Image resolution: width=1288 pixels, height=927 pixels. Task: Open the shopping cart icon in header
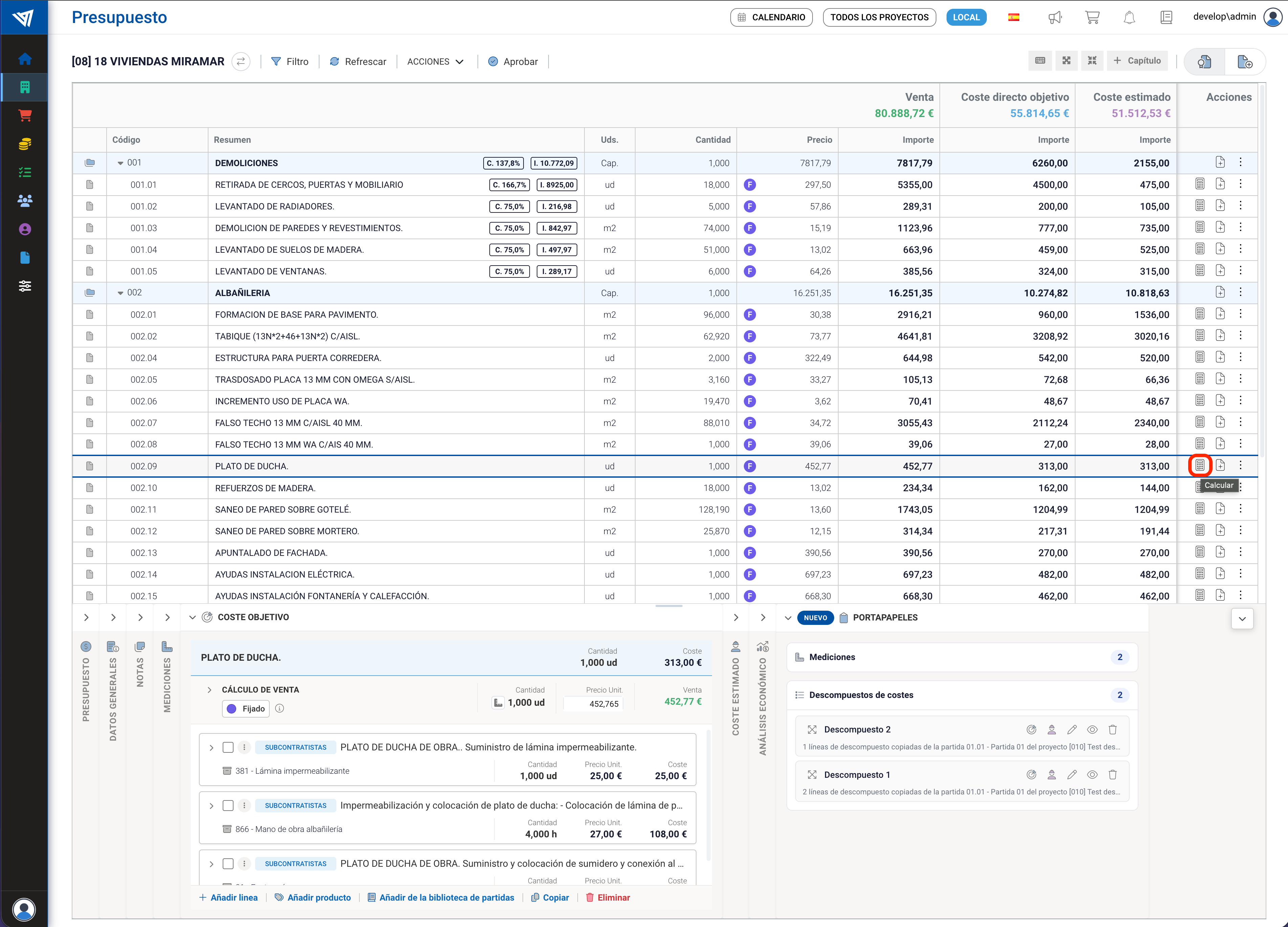point(1091,17)
